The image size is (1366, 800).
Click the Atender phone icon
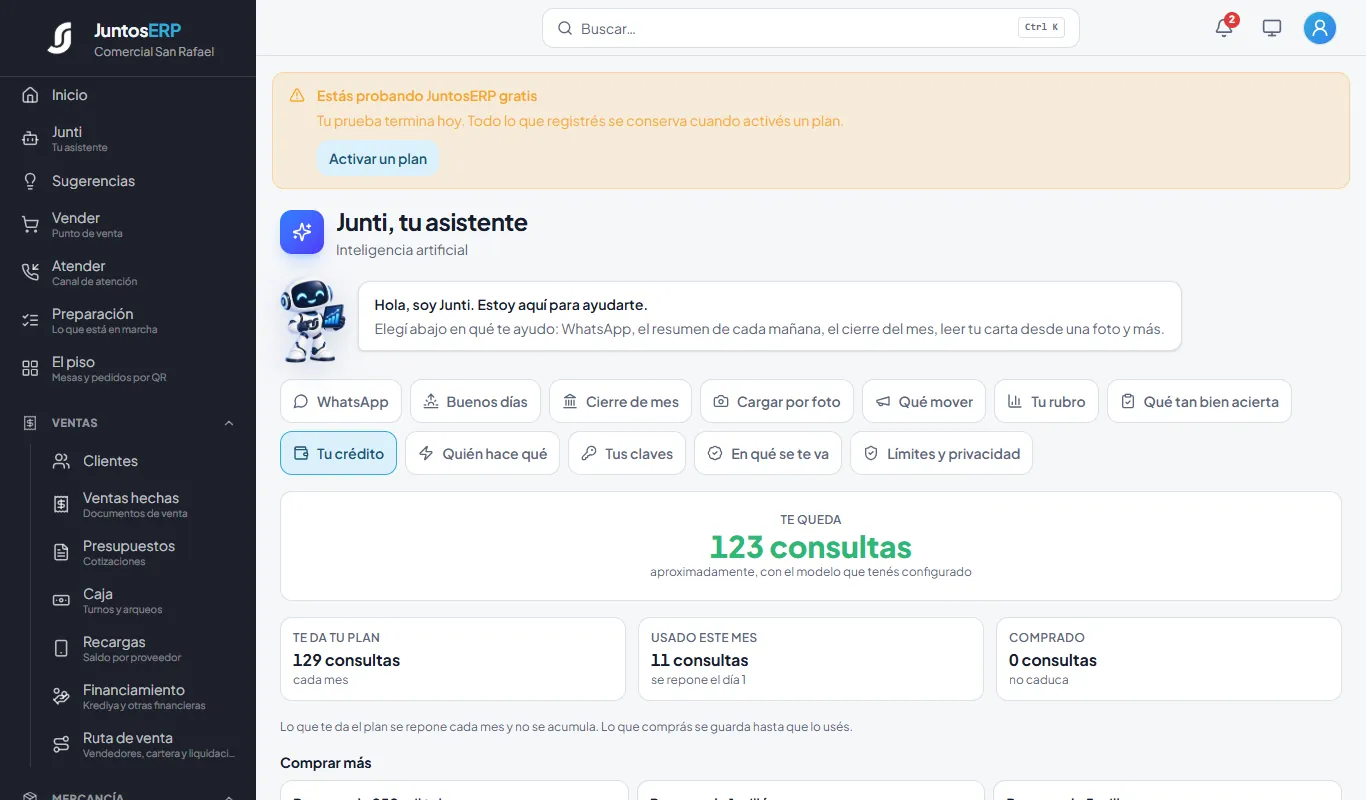point(30,273)
